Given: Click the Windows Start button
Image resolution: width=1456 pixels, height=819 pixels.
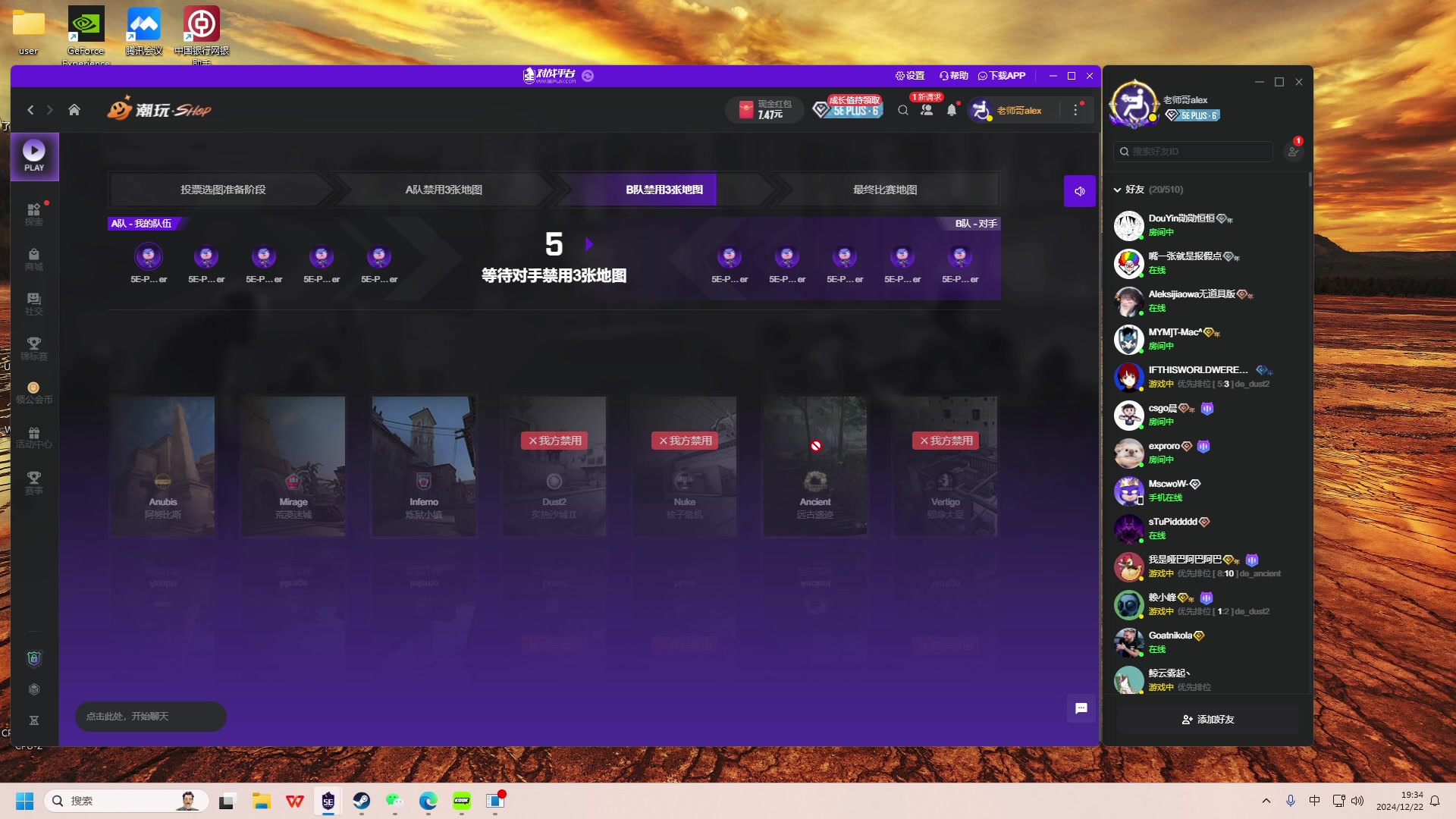Looking at the screenshot, I should tap(24, 801).
